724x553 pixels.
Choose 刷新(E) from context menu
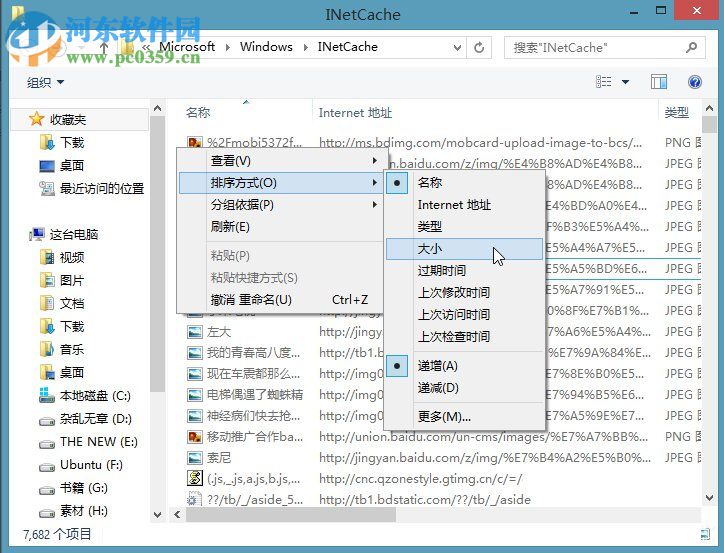pos(283,227)
